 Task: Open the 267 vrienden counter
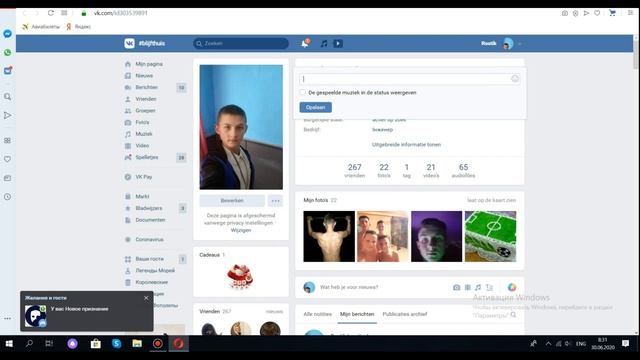coord(354,170)
